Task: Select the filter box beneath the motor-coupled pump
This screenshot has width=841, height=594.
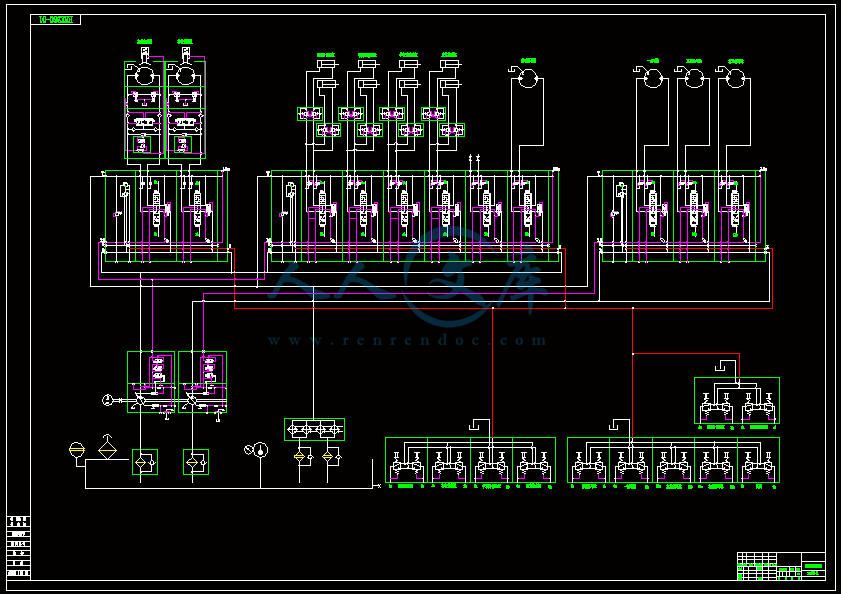Action: tap(145, 462)
